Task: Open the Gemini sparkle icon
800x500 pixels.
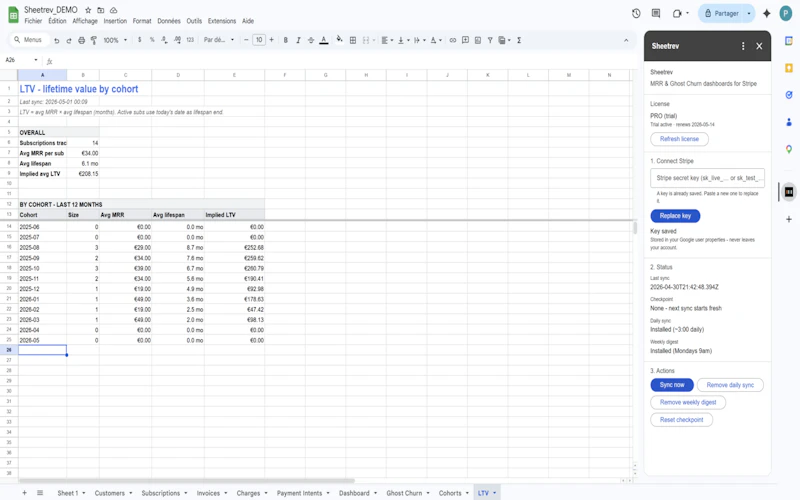Action: pos(766,14)
